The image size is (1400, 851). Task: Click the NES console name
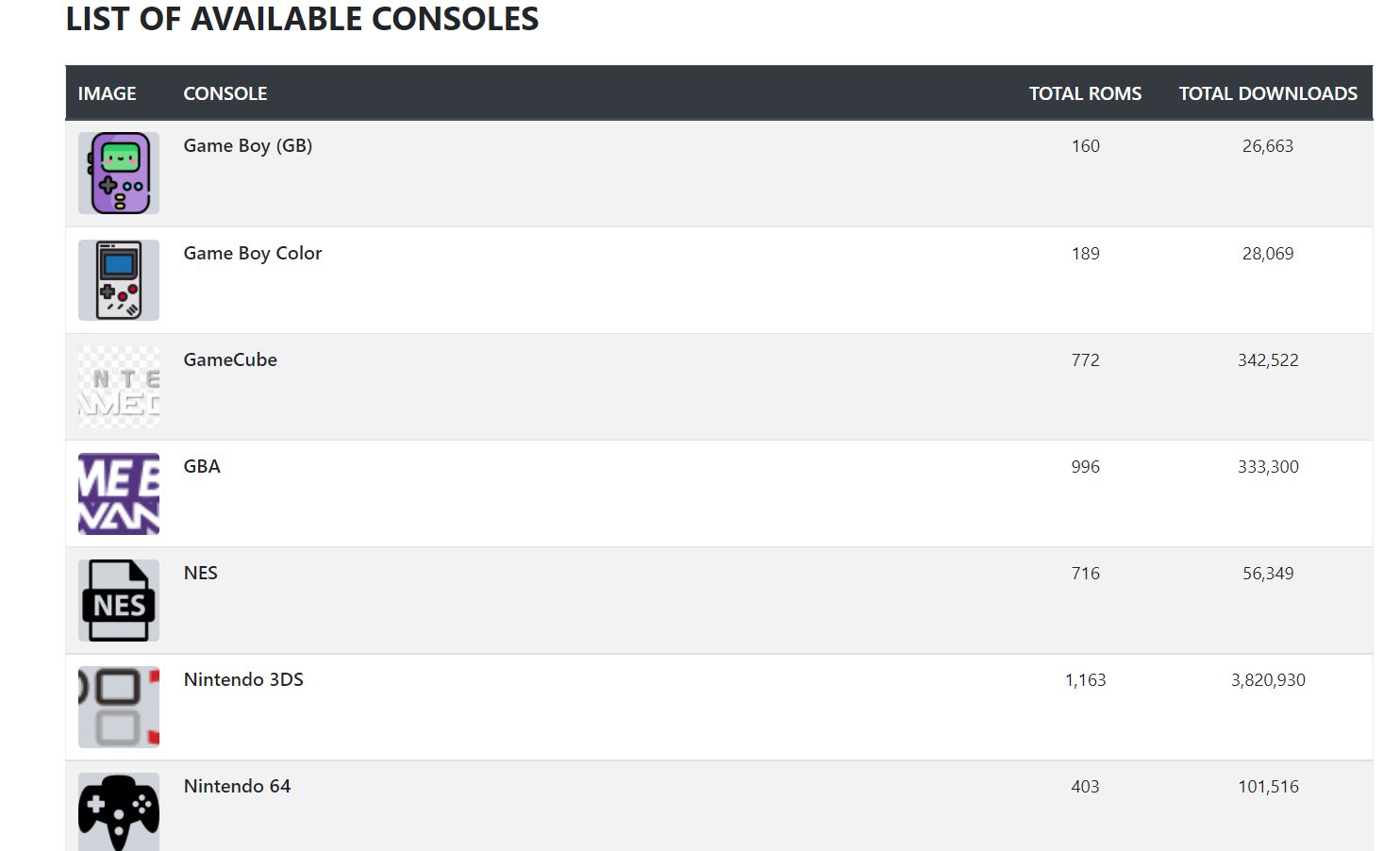(x=201, y=573)
